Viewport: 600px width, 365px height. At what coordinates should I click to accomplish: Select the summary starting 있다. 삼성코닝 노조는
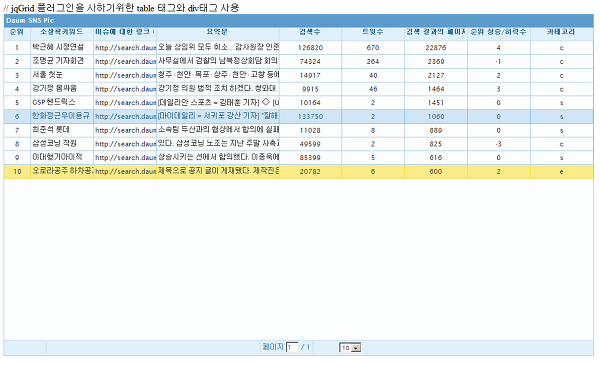pyautogui.click(x=218, y=144)
